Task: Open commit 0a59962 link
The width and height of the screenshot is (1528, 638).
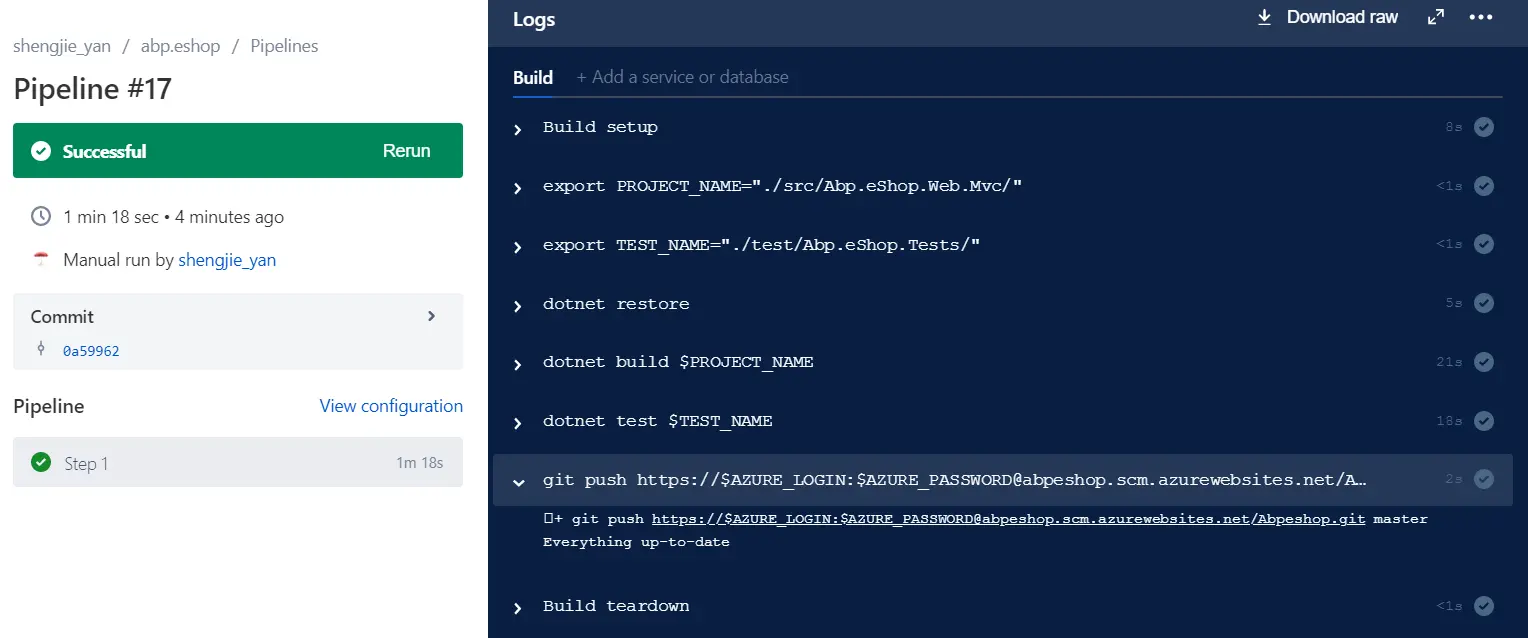Action: coord(91,351)
